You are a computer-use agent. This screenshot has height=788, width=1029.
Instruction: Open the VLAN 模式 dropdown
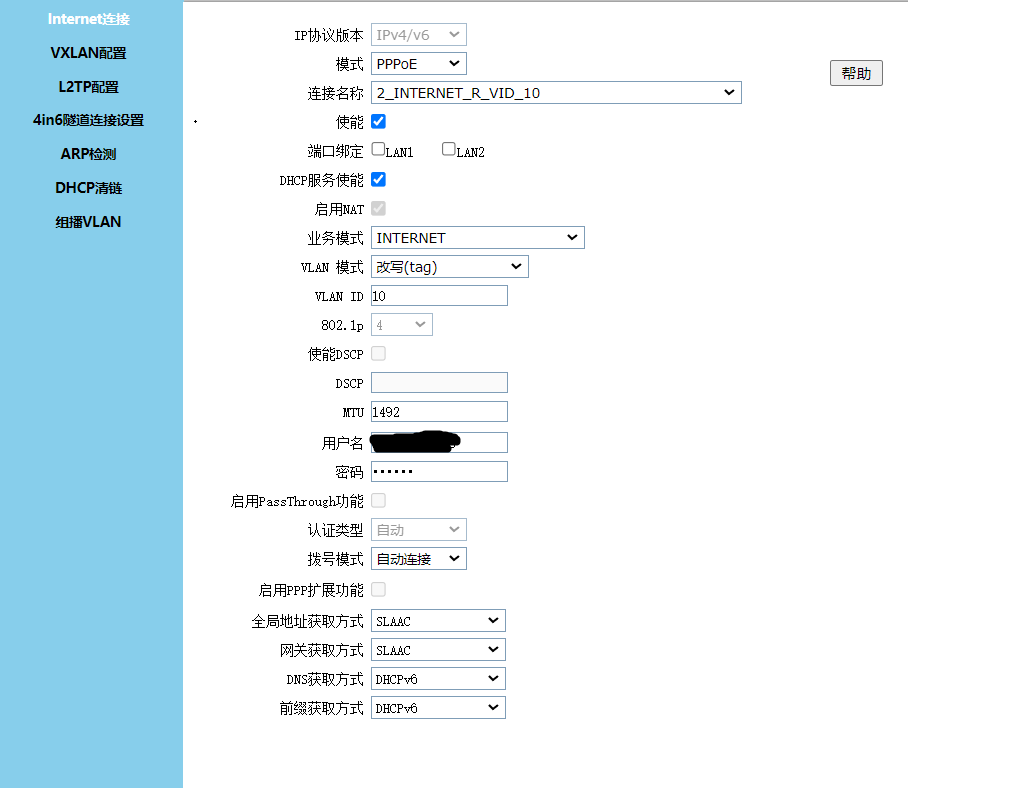[x=449, y=267]
